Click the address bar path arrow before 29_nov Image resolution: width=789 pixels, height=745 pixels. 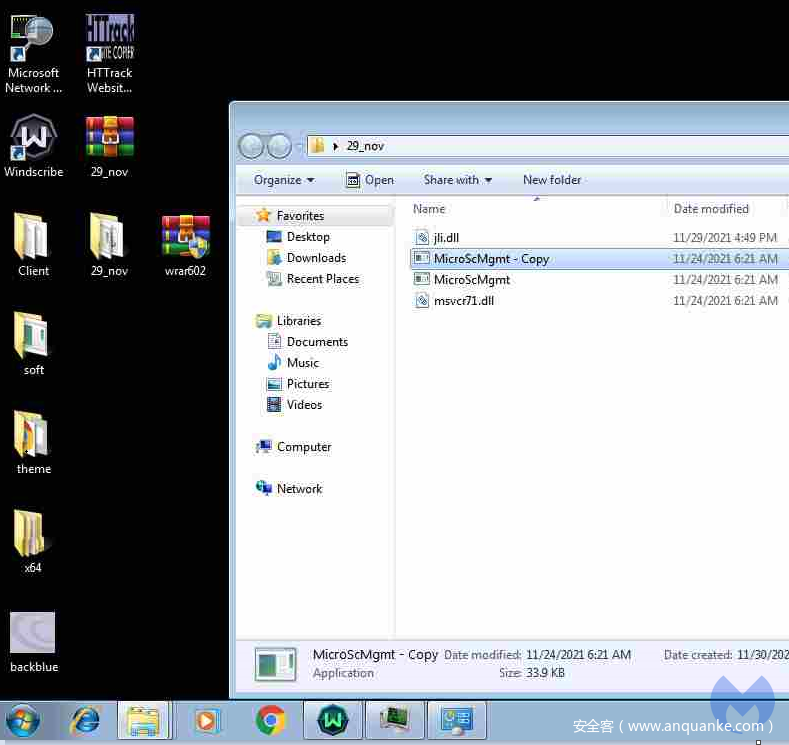click(x=336, y=147)
